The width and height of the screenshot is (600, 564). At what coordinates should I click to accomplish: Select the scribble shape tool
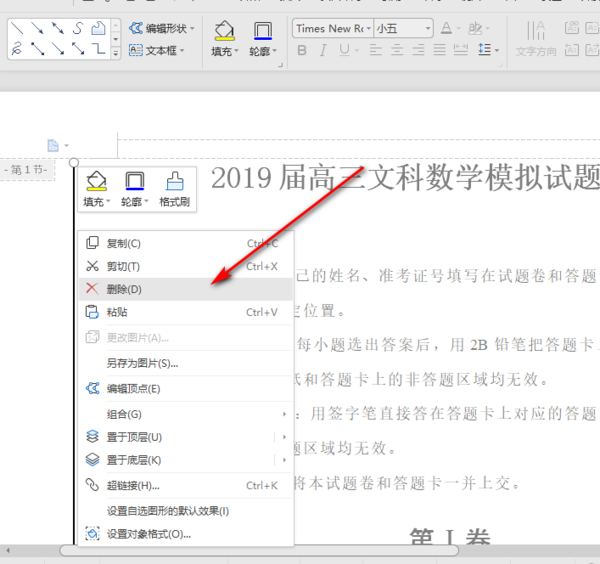[x=17, y=49]
